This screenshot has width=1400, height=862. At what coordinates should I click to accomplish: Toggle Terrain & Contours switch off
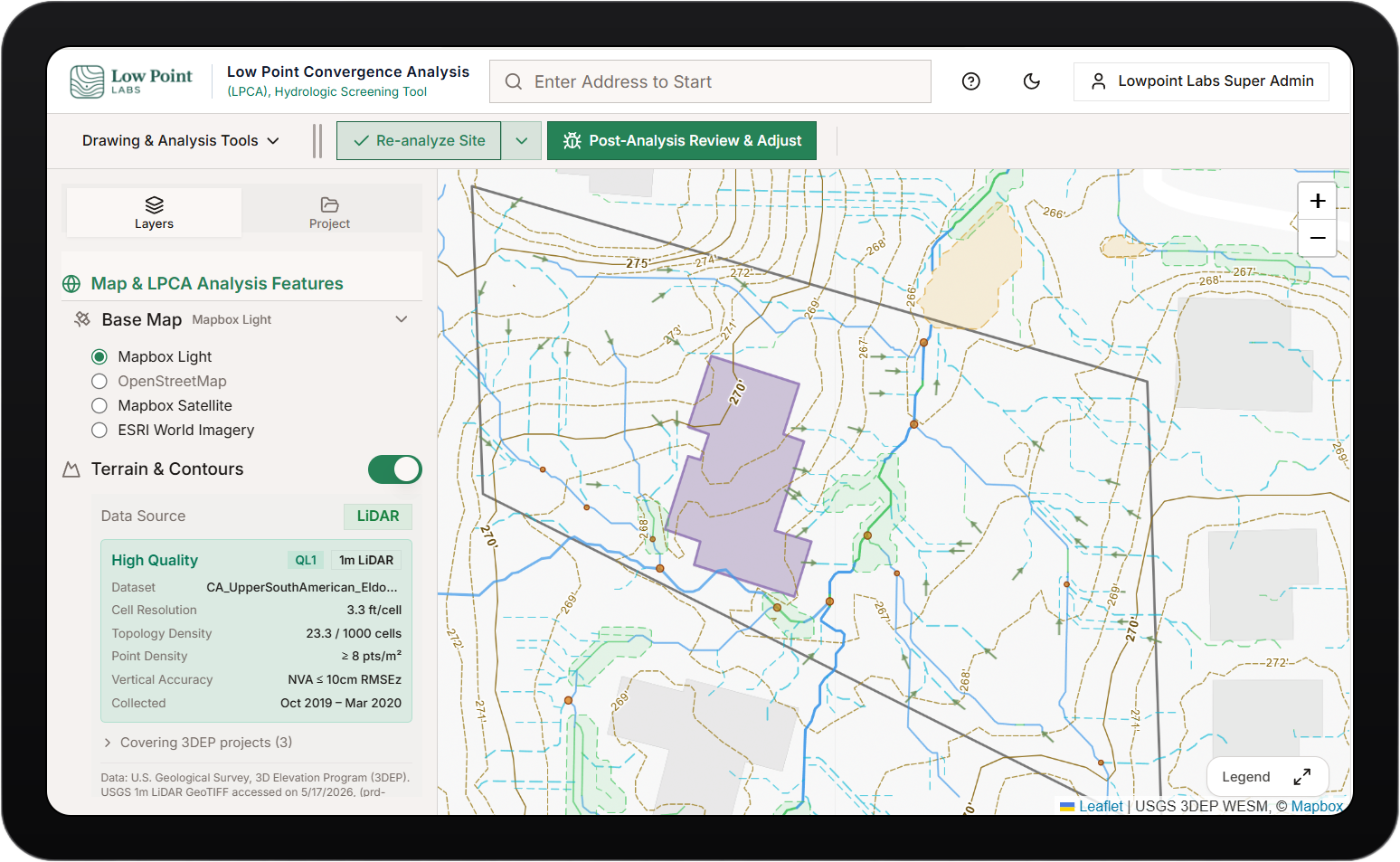395,469
